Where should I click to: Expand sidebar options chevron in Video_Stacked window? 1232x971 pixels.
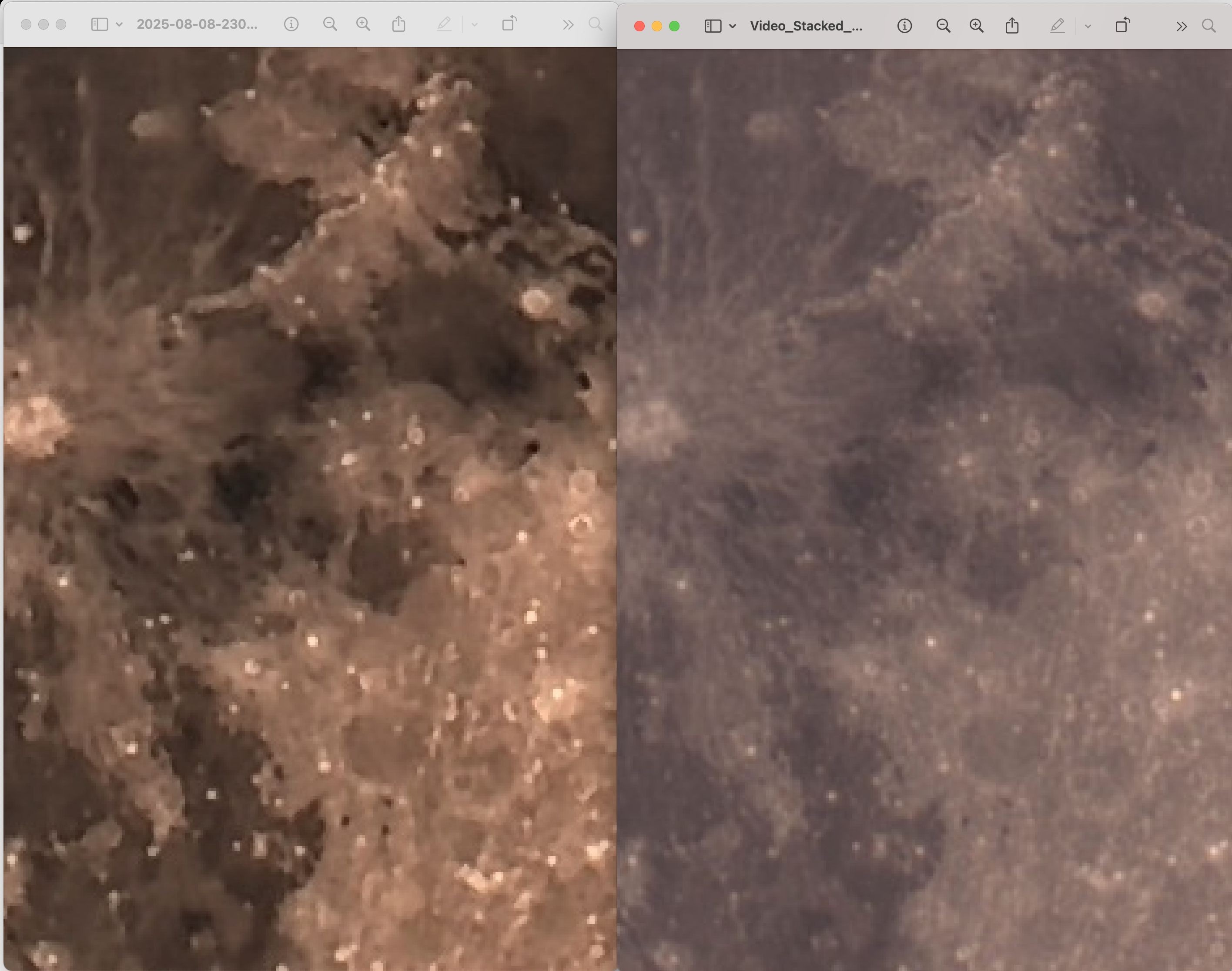733,26
